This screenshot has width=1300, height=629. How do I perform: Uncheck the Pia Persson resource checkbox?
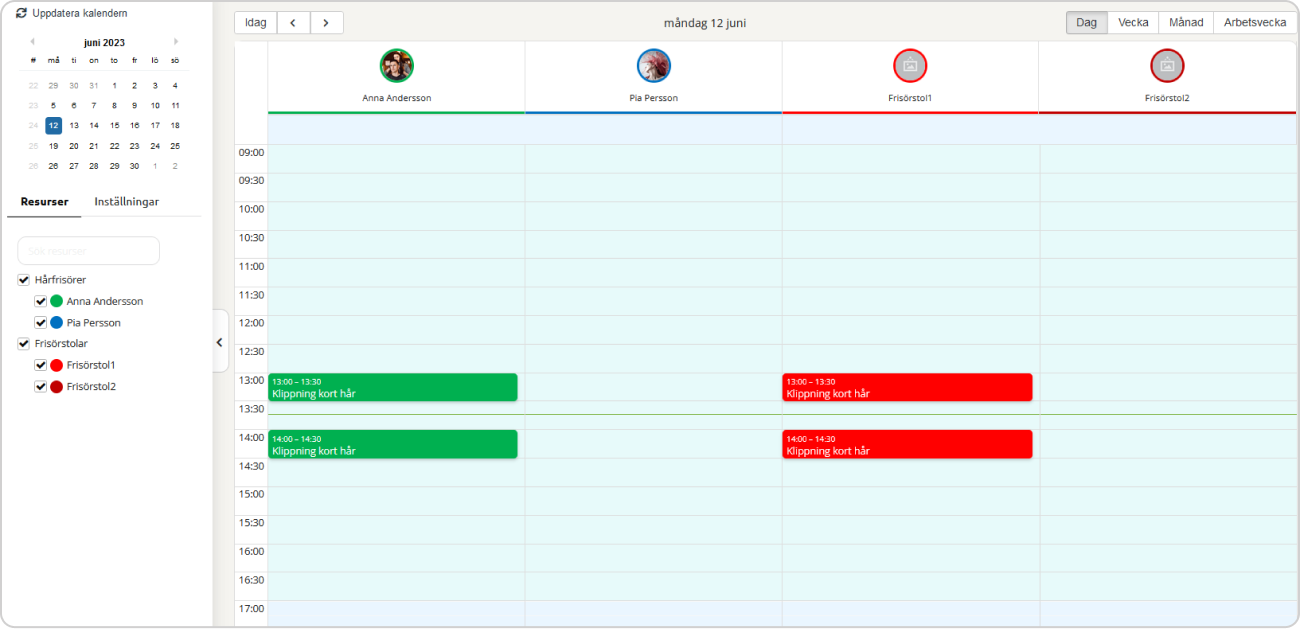41,323
